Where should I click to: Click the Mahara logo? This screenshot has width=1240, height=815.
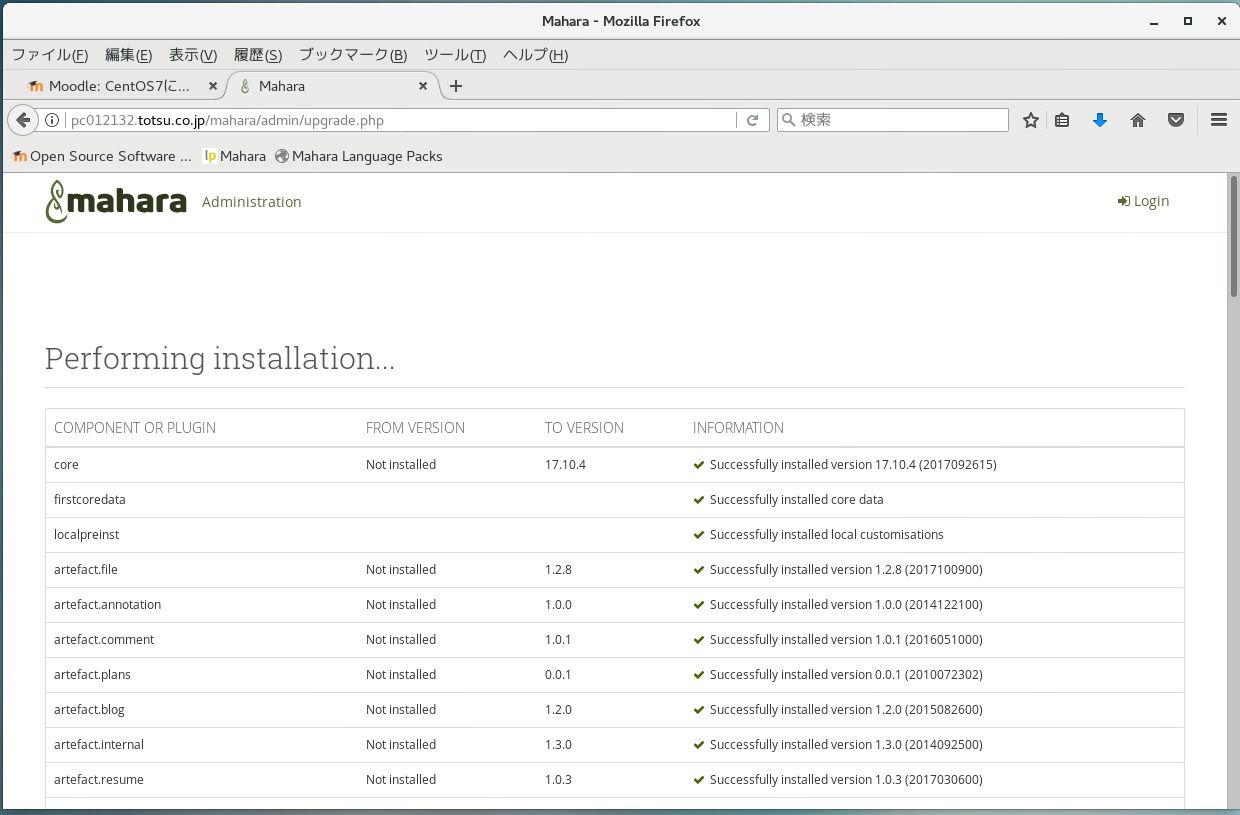(x=116, y=201)
